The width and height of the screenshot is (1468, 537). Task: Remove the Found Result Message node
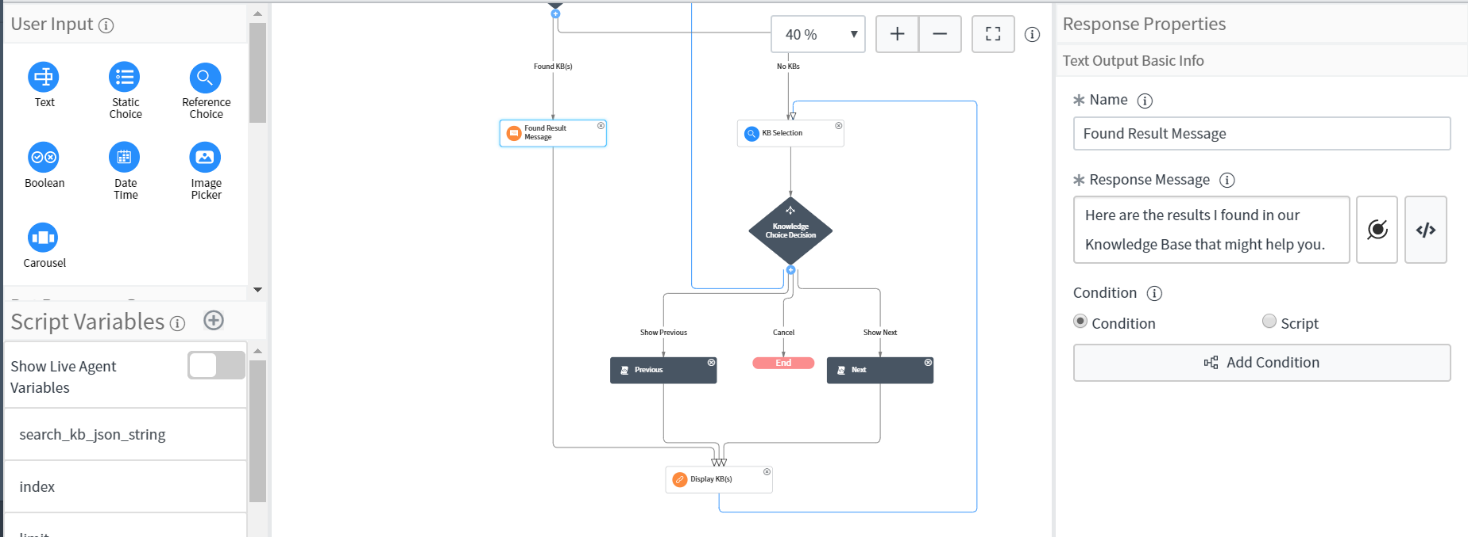click(601, 126)
